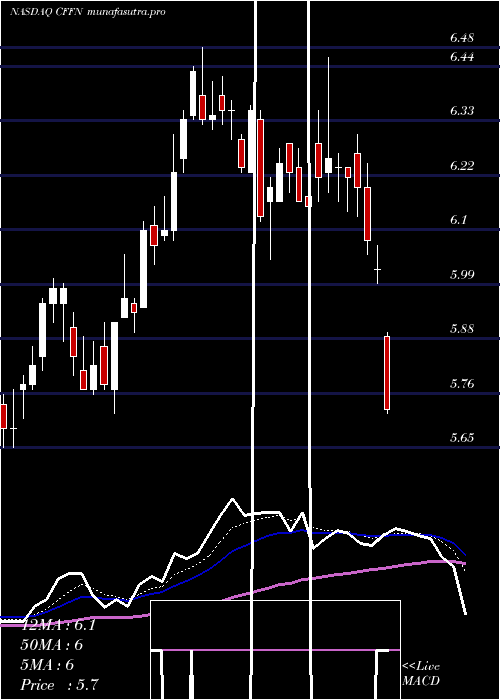
Task: Select the 6.33 price axis label
Action: [x=462, y=111]
